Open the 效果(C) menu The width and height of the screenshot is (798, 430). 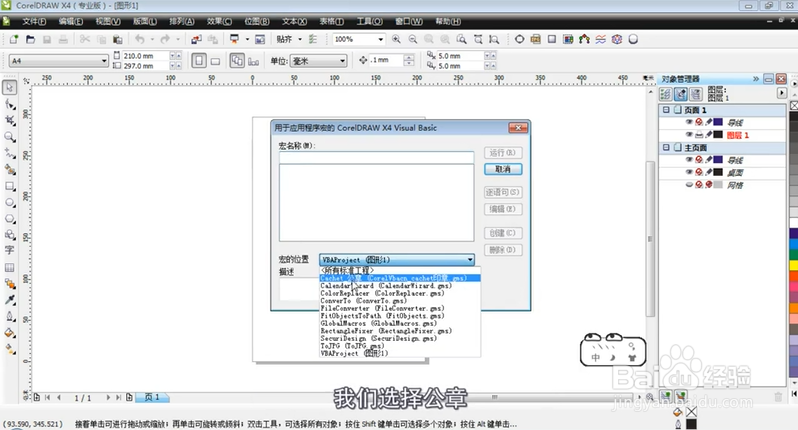click(x=219, y=21)
